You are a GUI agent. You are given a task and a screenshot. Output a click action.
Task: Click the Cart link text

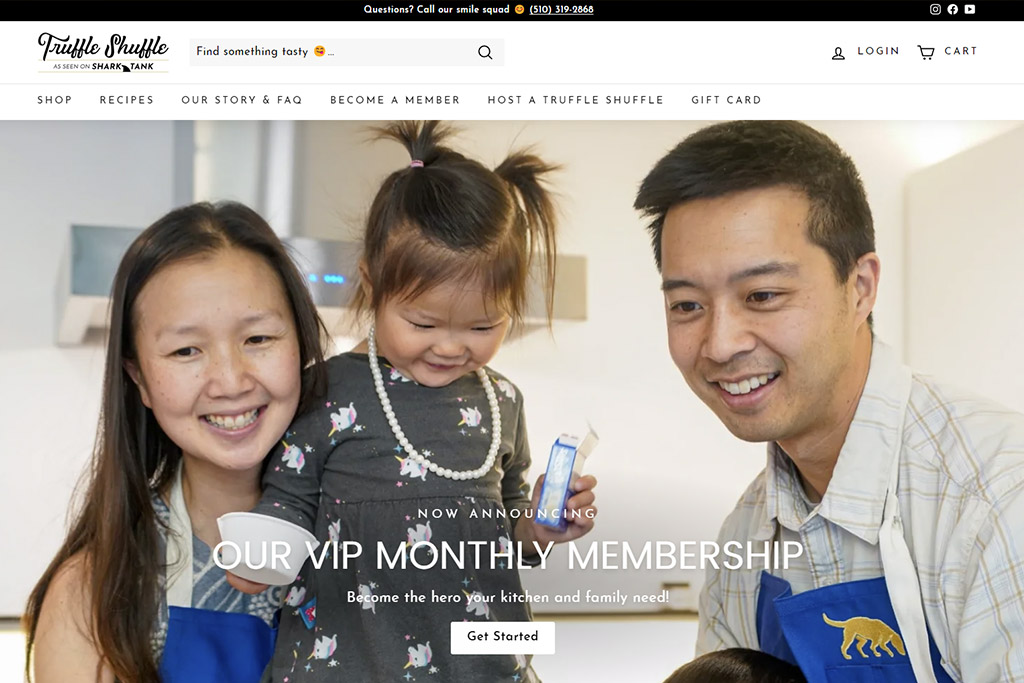(x=961, y=51)
